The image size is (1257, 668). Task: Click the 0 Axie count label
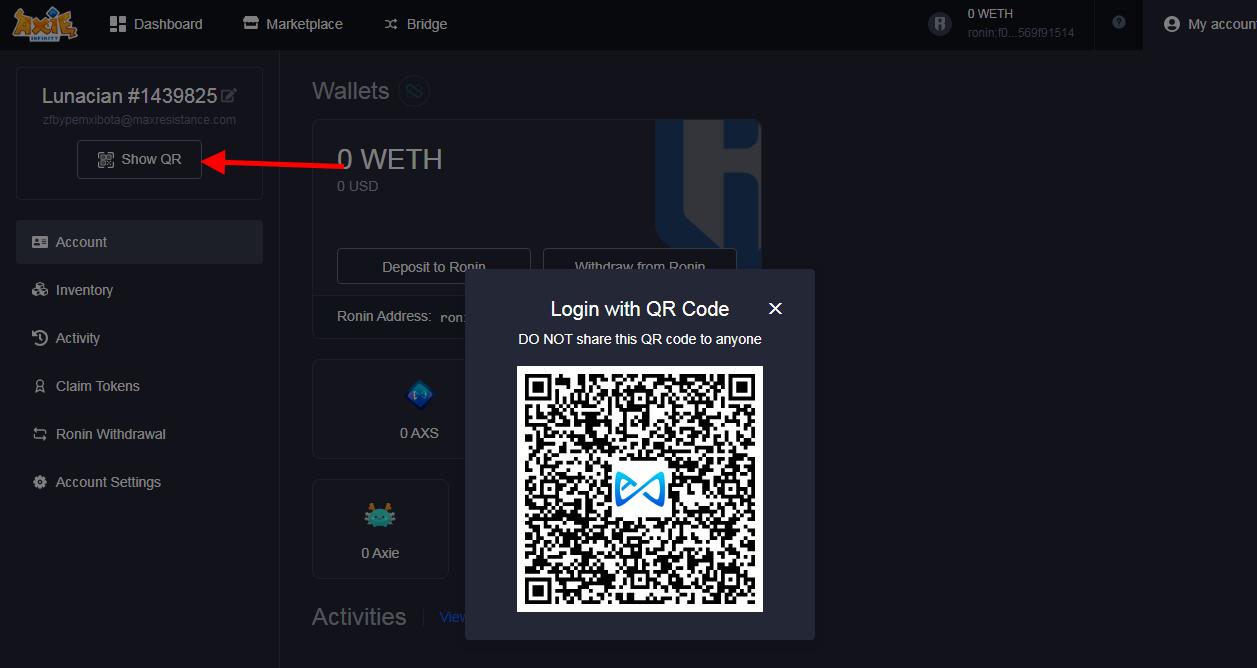(380, 553)
